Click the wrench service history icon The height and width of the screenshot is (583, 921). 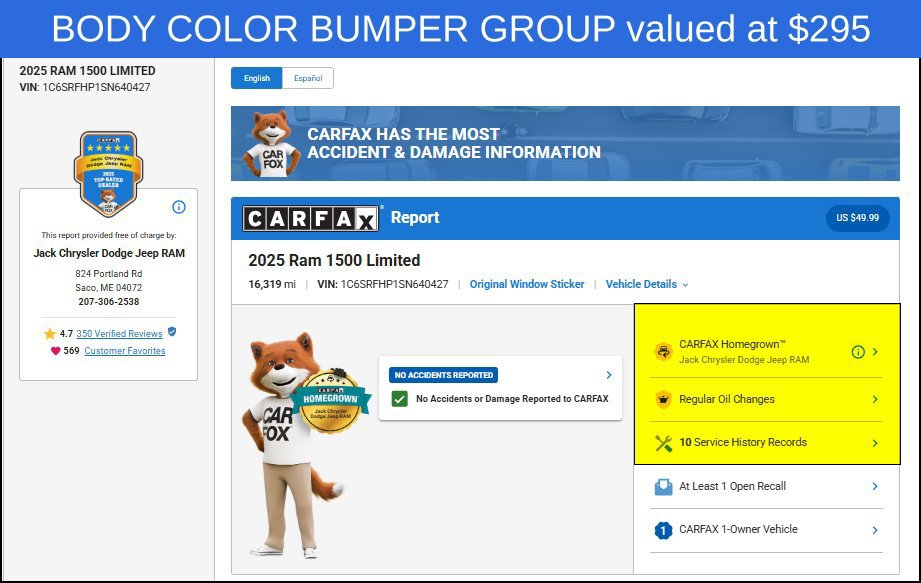pos(663,443)
